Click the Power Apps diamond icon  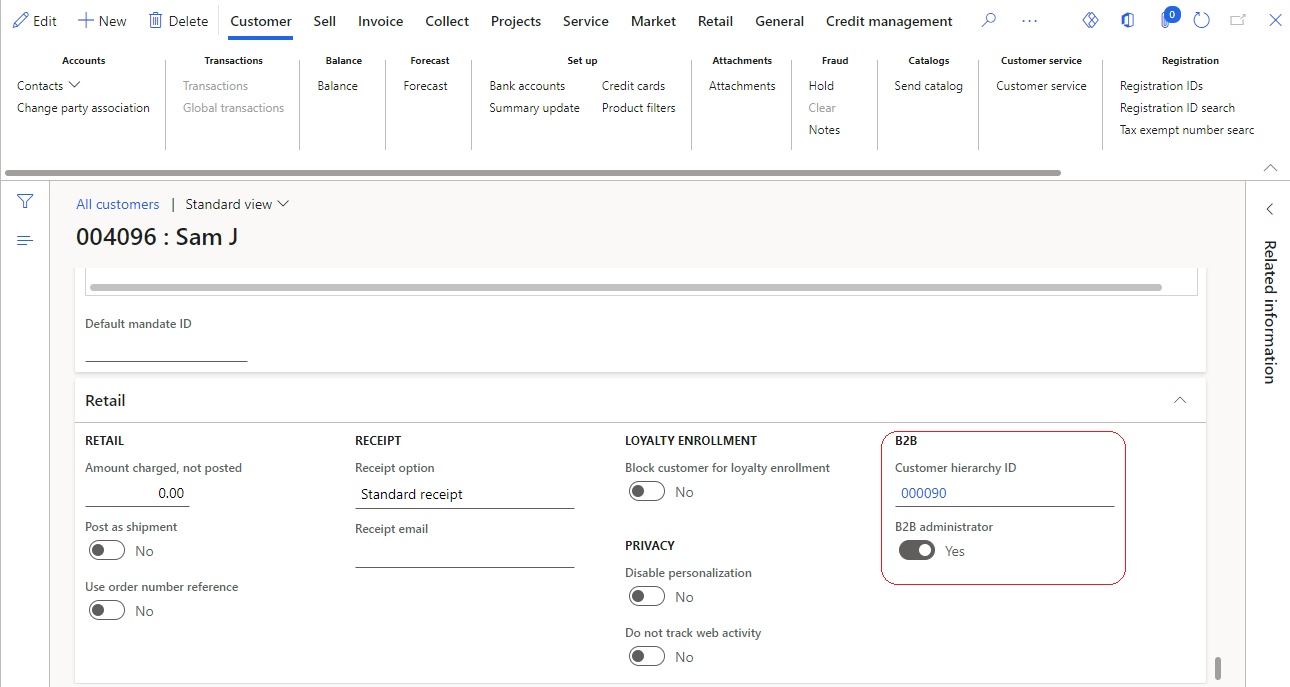[x=1091, y=21]
